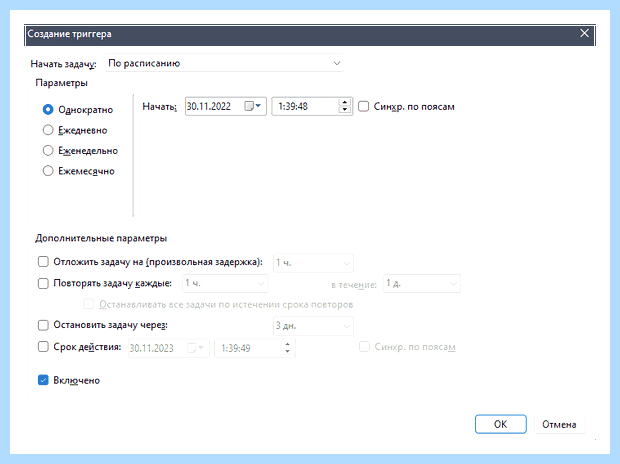Close the Создание триггера dialog
620x464 pixels.
(584, 33)
